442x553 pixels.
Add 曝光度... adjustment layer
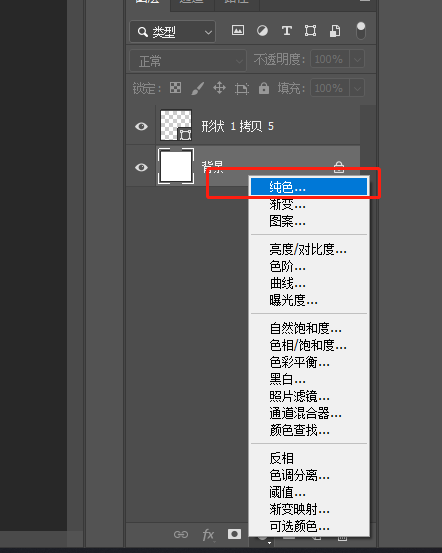(x=309, y=300)
